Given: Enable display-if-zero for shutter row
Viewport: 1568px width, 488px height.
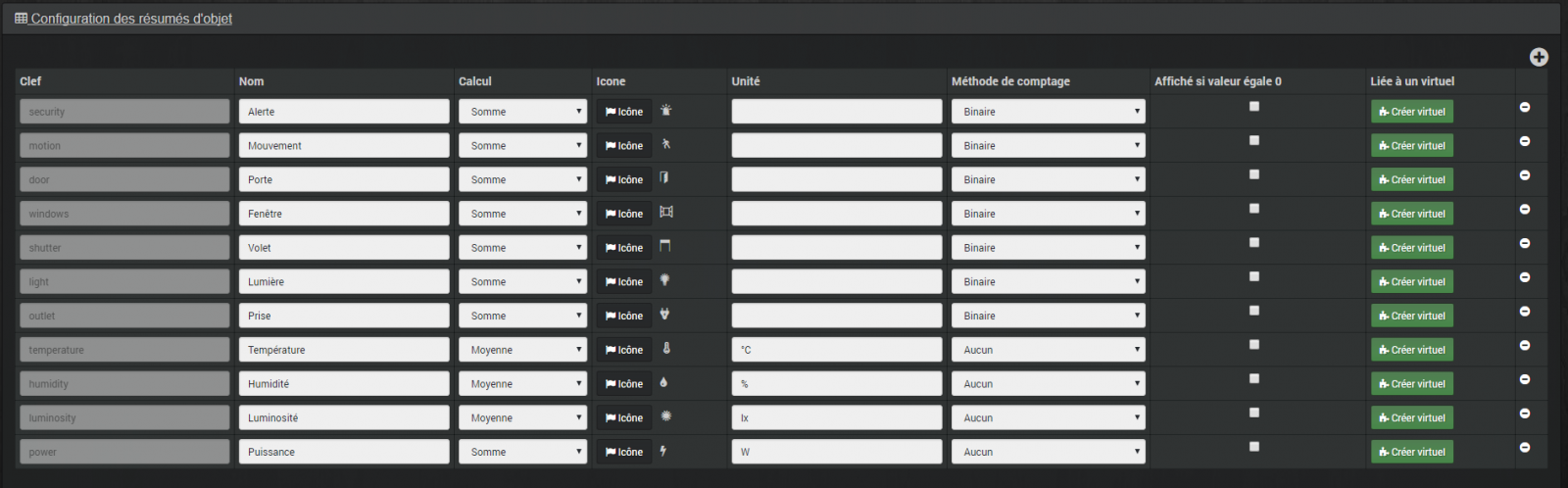Looking at the screenshot, I should (x=1254, y=242).
